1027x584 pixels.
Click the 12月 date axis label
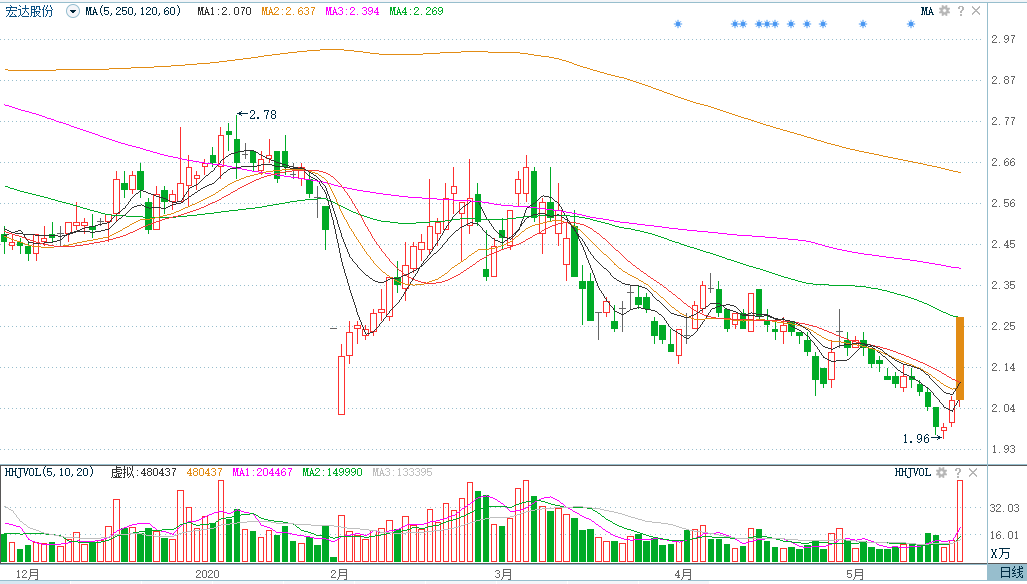pos(28,574)
